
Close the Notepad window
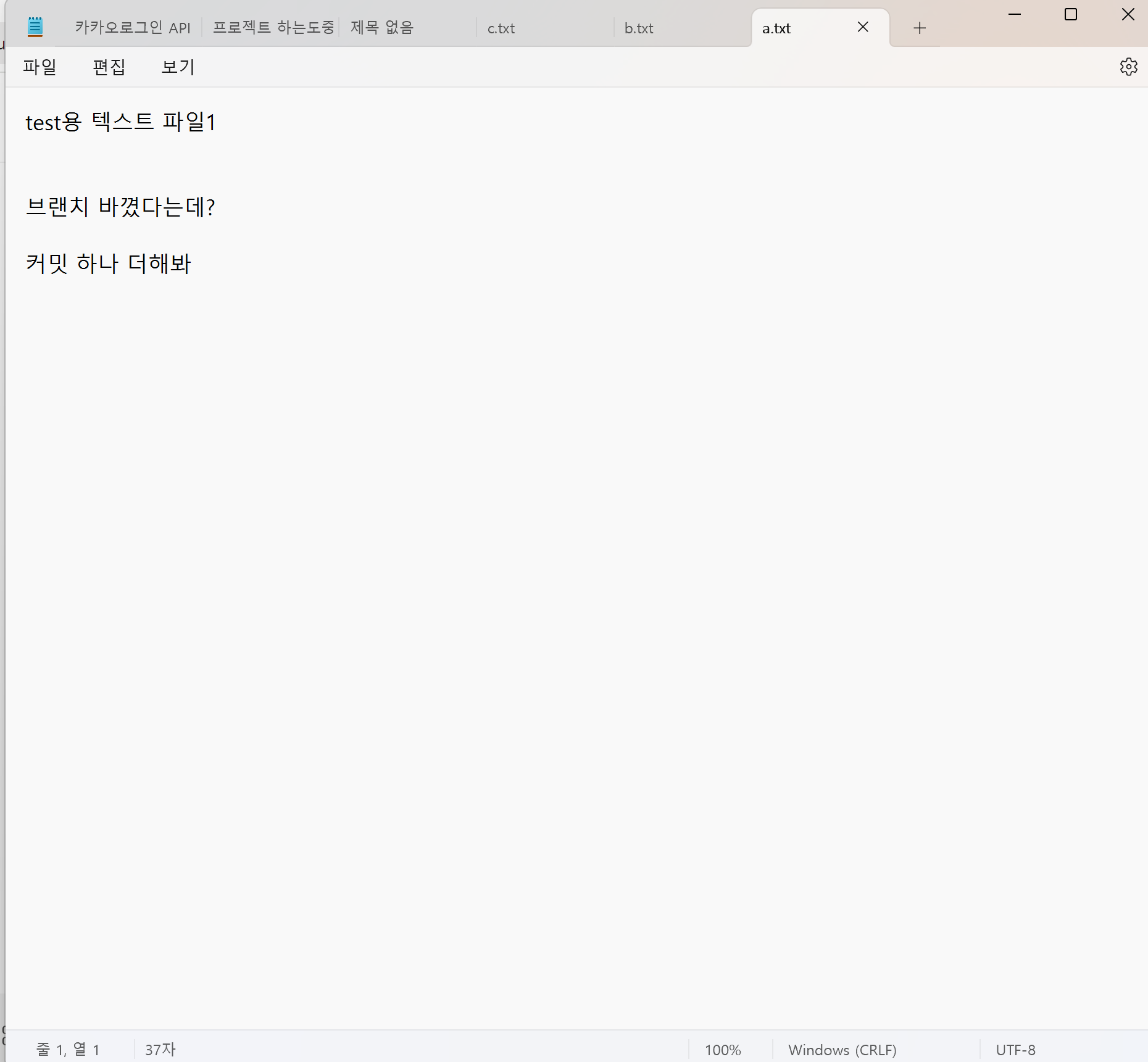(1128, 14)
